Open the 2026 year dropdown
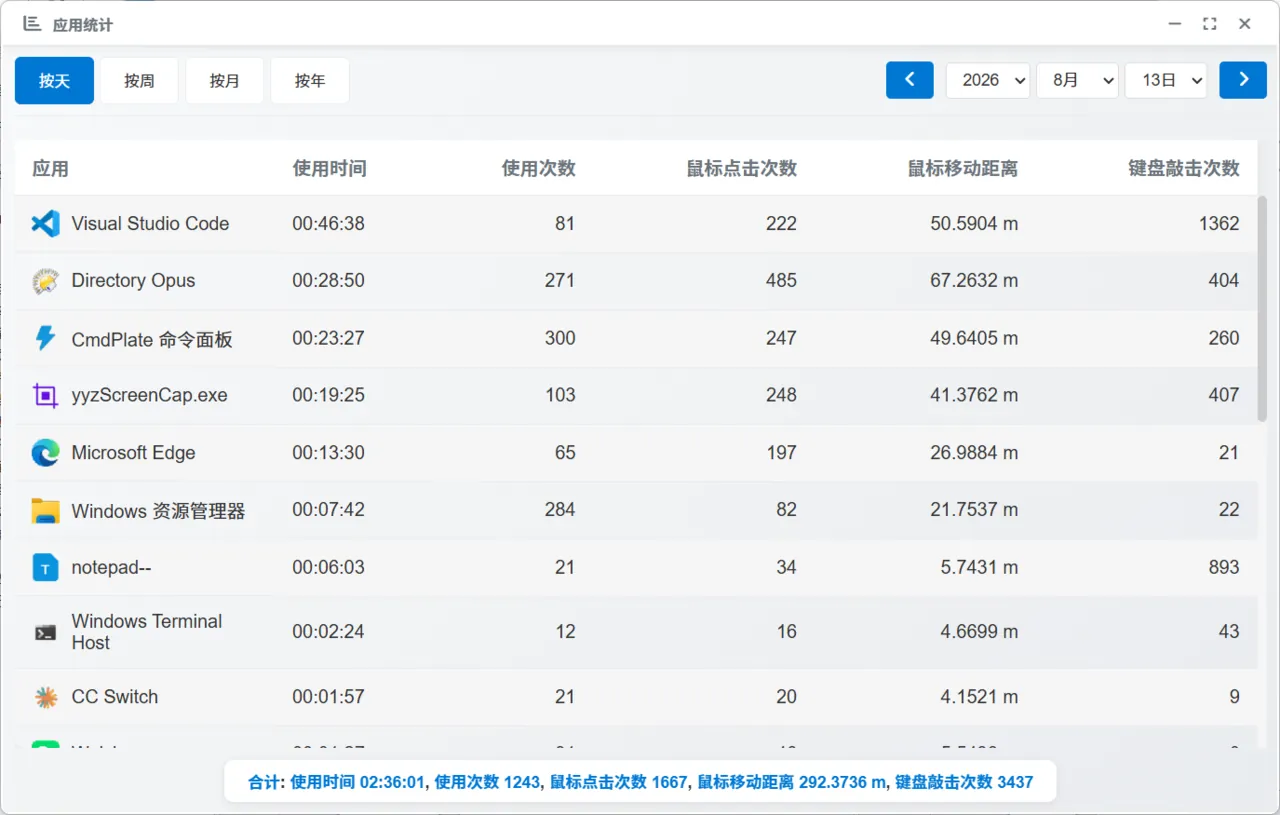This screenshot has height=815, width=1280. pyautogui.click(x=988, y=80)
